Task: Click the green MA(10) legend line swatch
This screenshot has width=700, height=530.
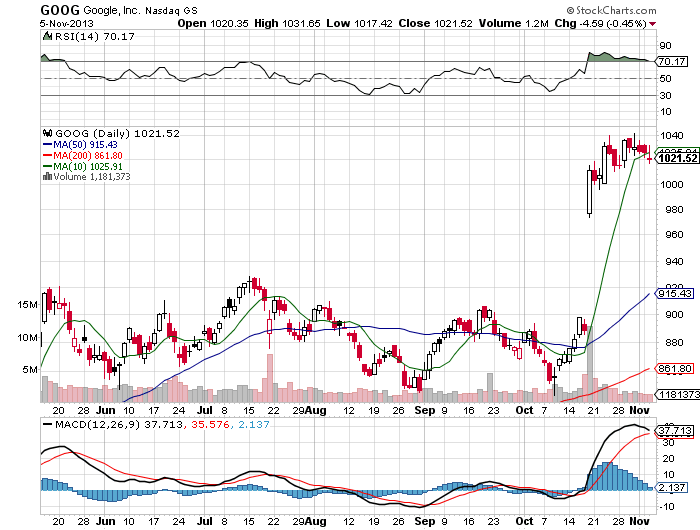Action: coord(47,166)
